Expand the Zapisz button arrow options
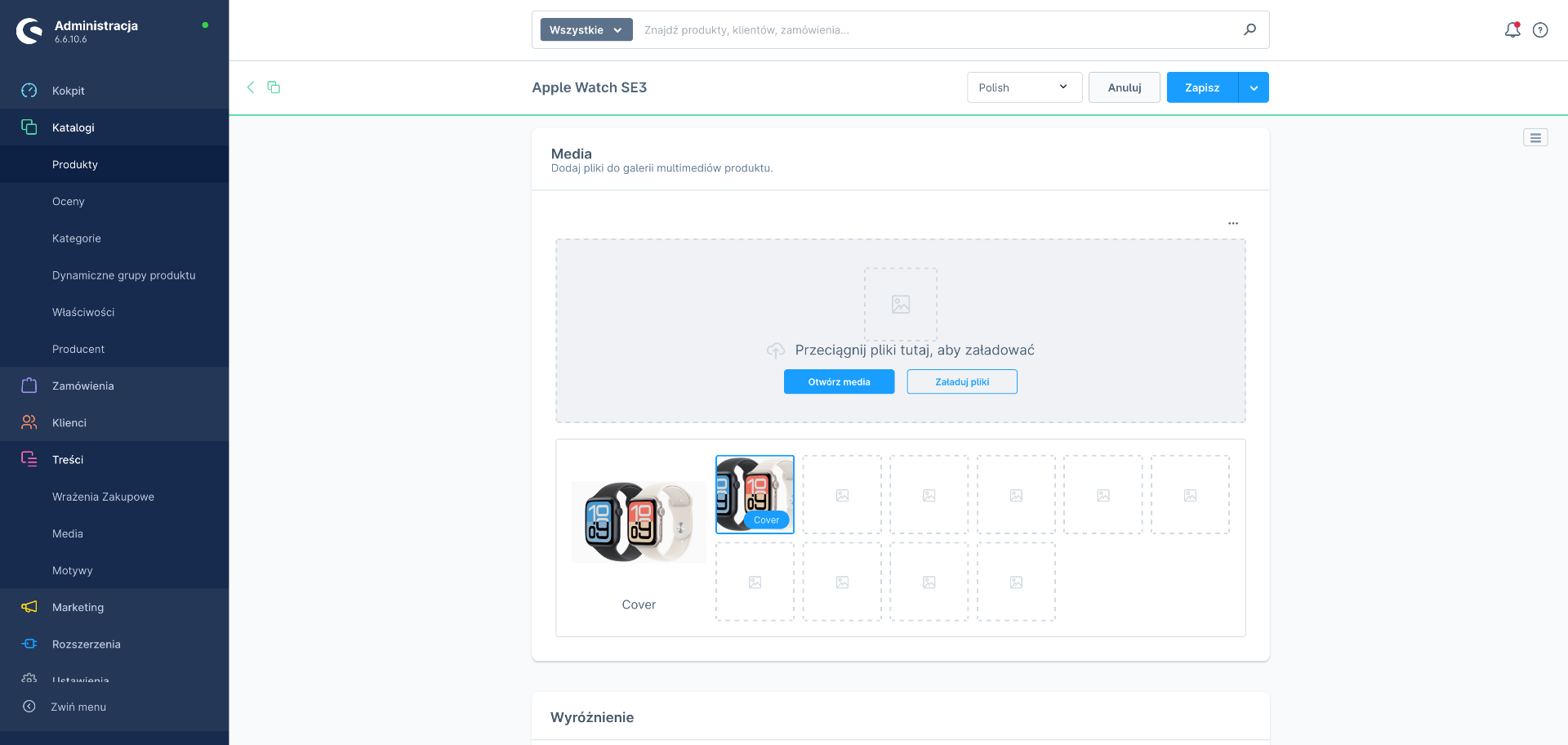1568x745 pixels. (x=1254, y=87)
